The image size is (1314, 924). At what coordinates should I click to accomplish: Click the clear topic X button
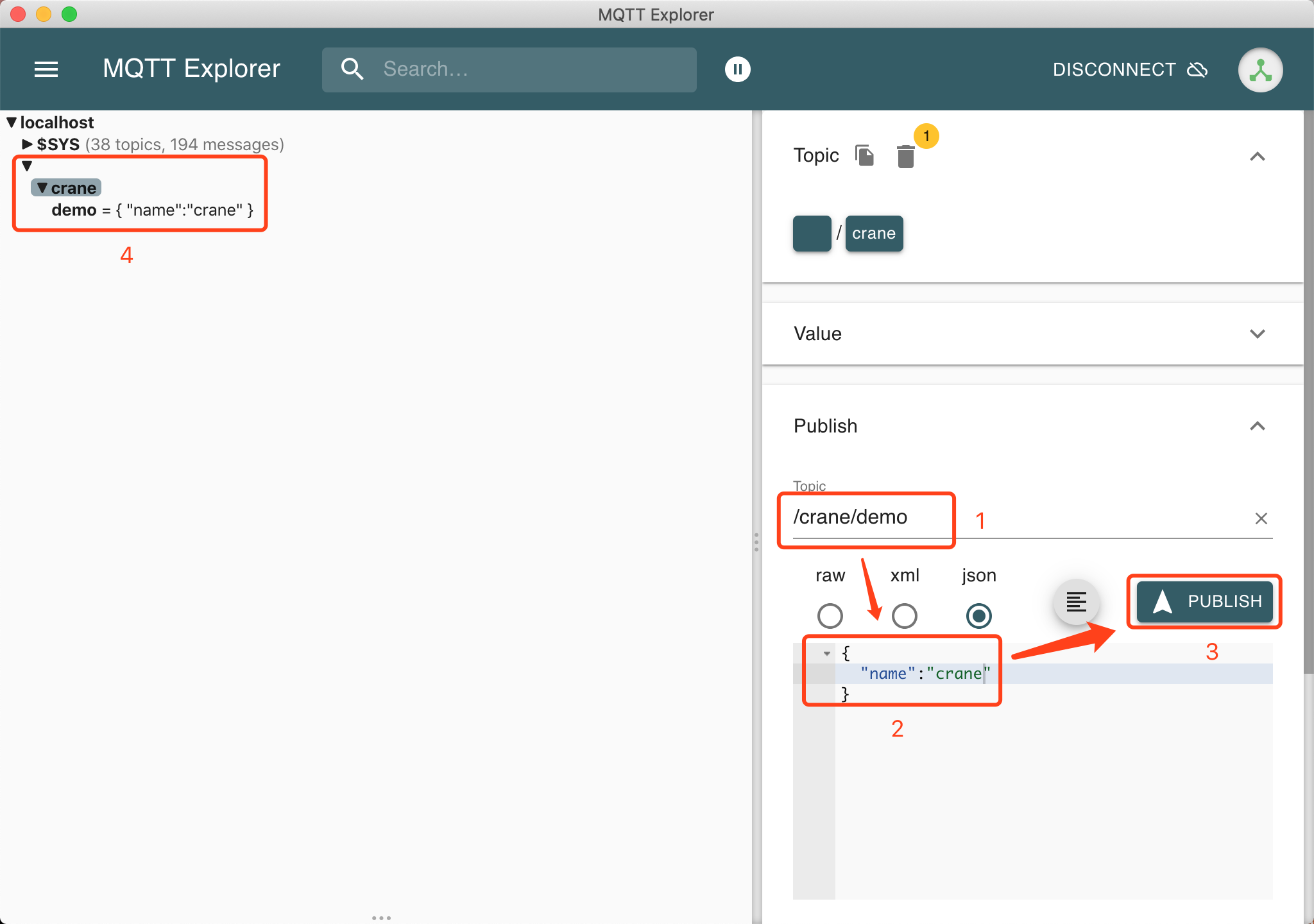[1261, 517]
